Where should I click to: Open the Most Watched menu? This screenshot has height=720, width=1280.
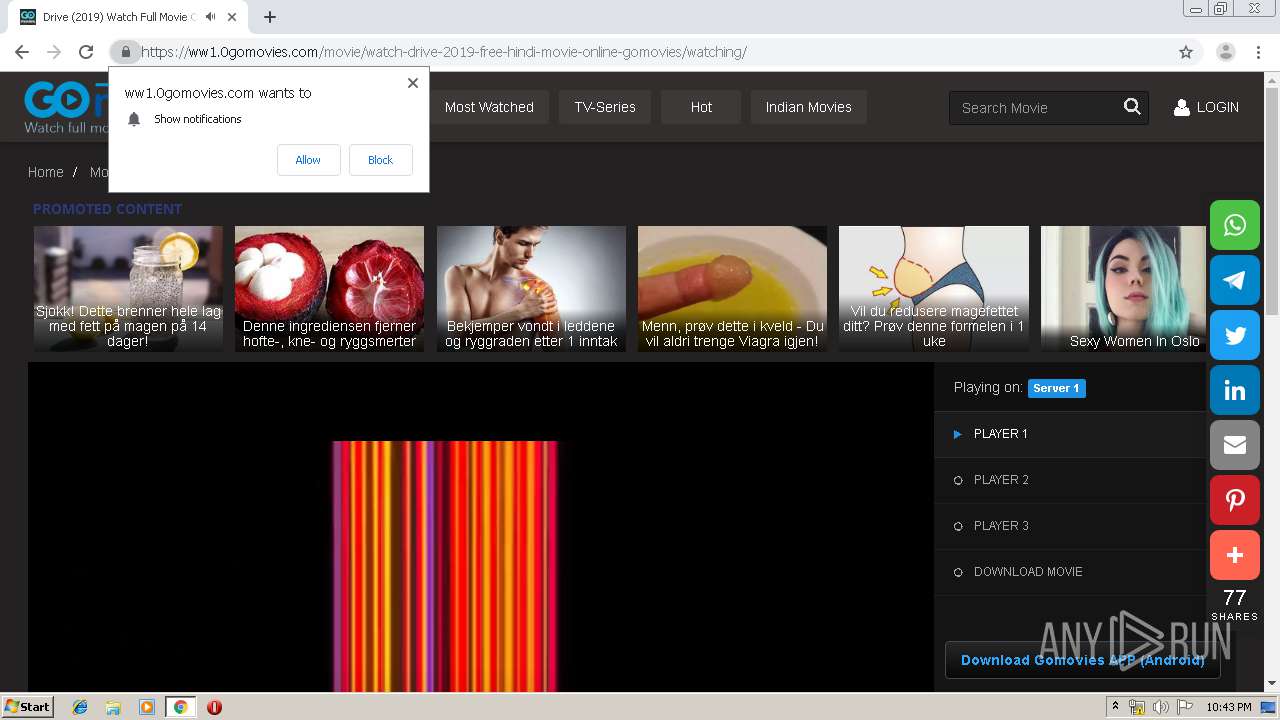pos(489,107)
